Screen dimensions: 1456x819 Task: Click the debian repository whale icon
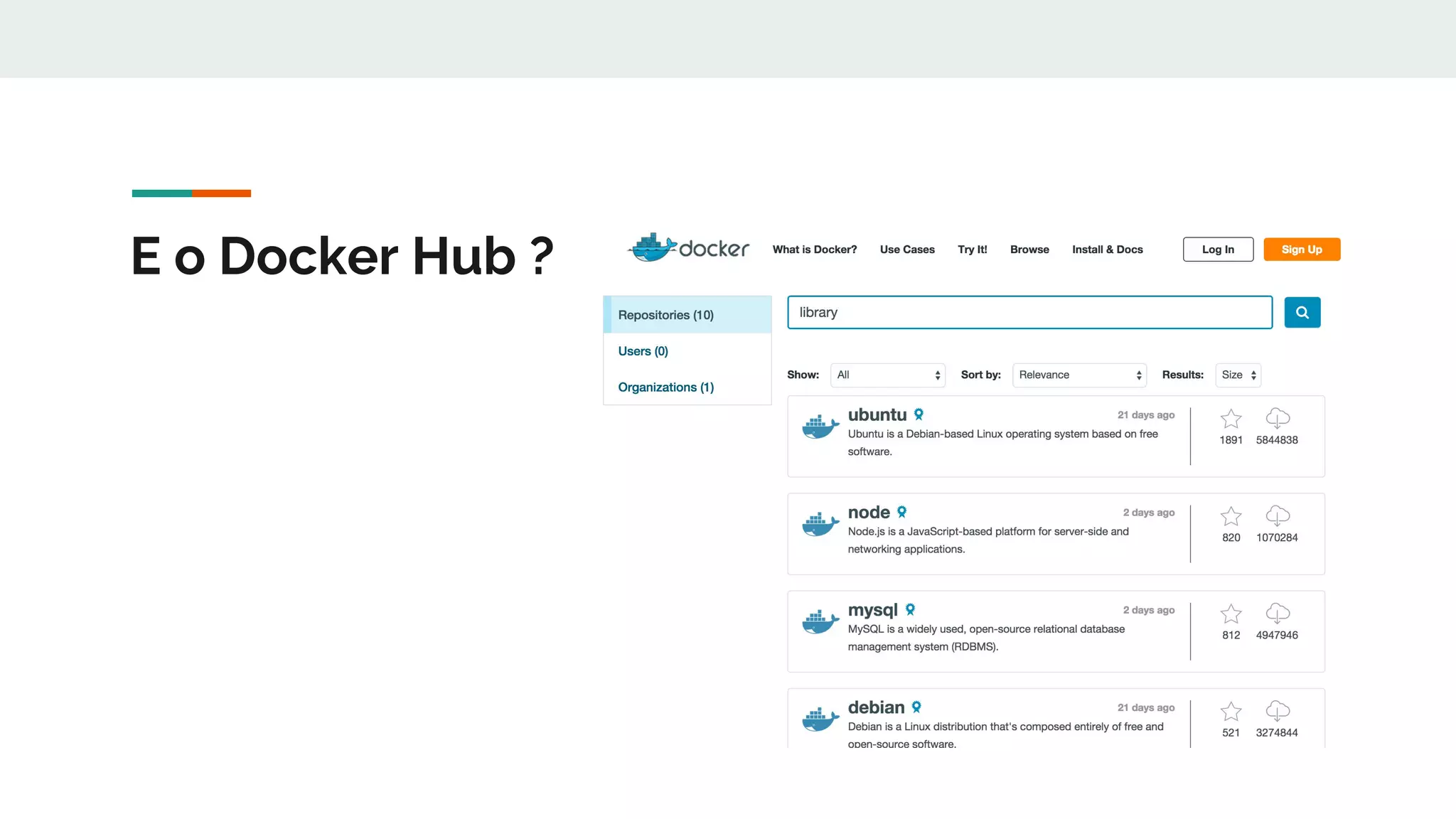coord(820,719)
